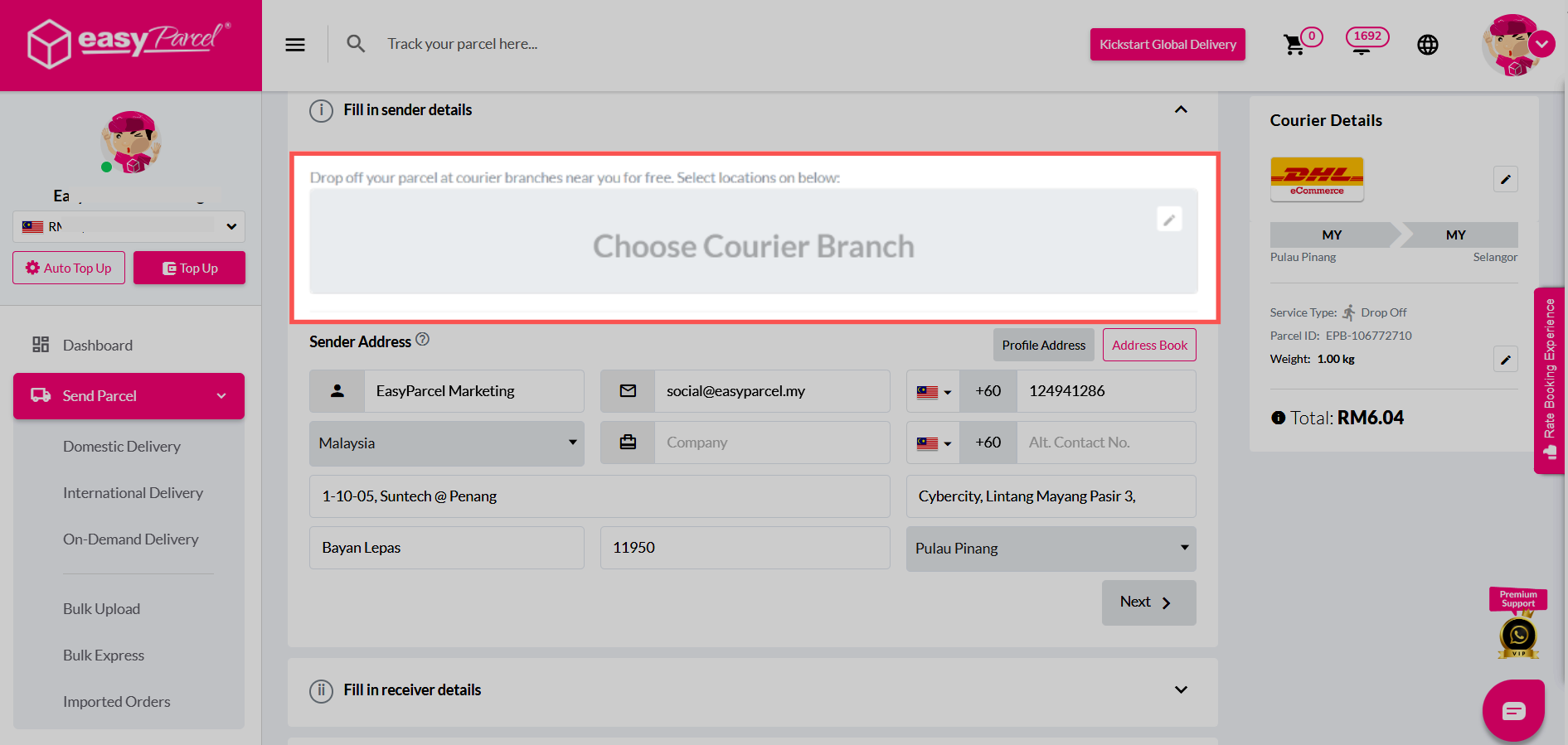Click the Alt. Contact No. field
Screen dimensions: 1568x745
pyautogui.click(x=1106, y=443)
